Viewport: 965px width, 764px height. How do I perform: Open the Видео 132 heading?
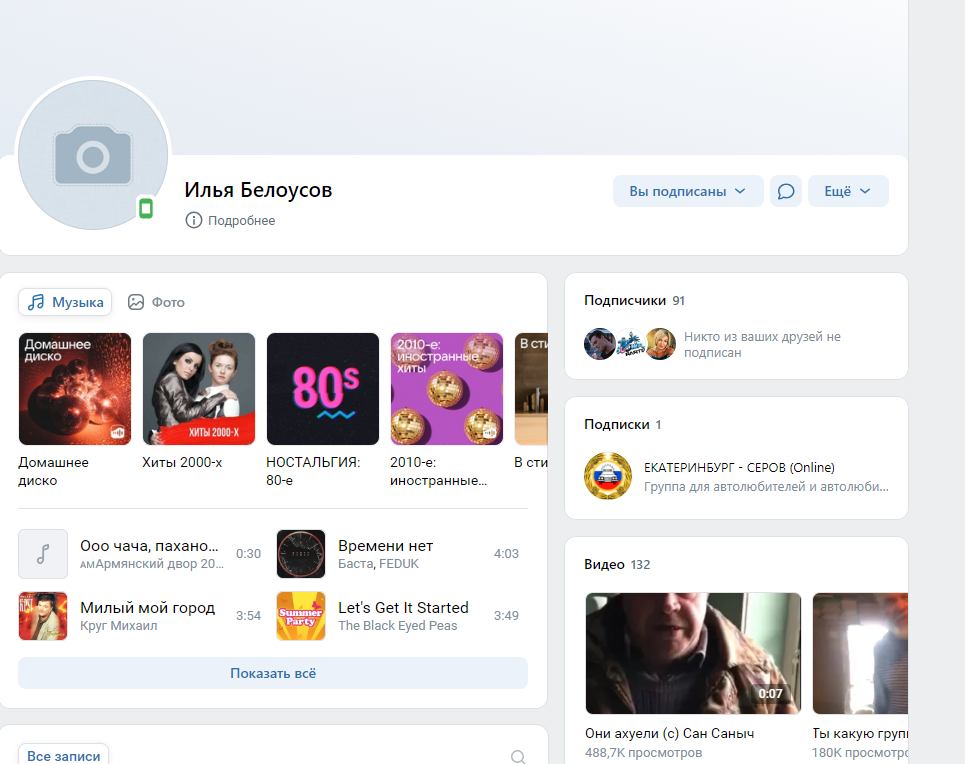point(617,565)
